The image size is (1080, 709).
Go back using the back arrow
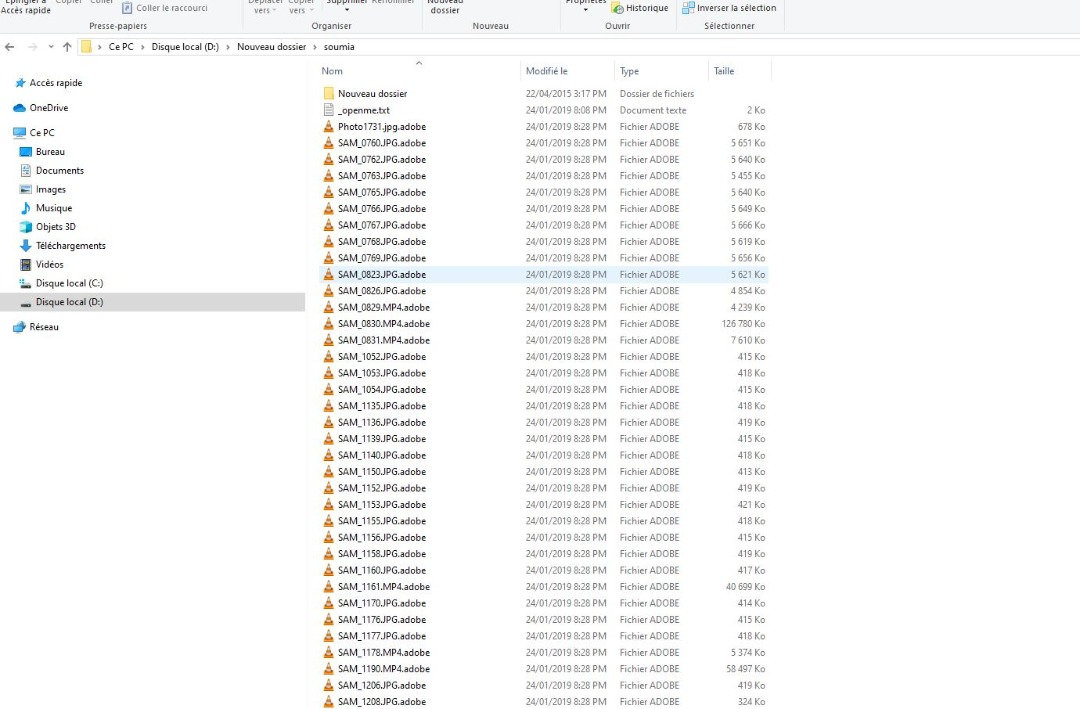coord(10,47)
